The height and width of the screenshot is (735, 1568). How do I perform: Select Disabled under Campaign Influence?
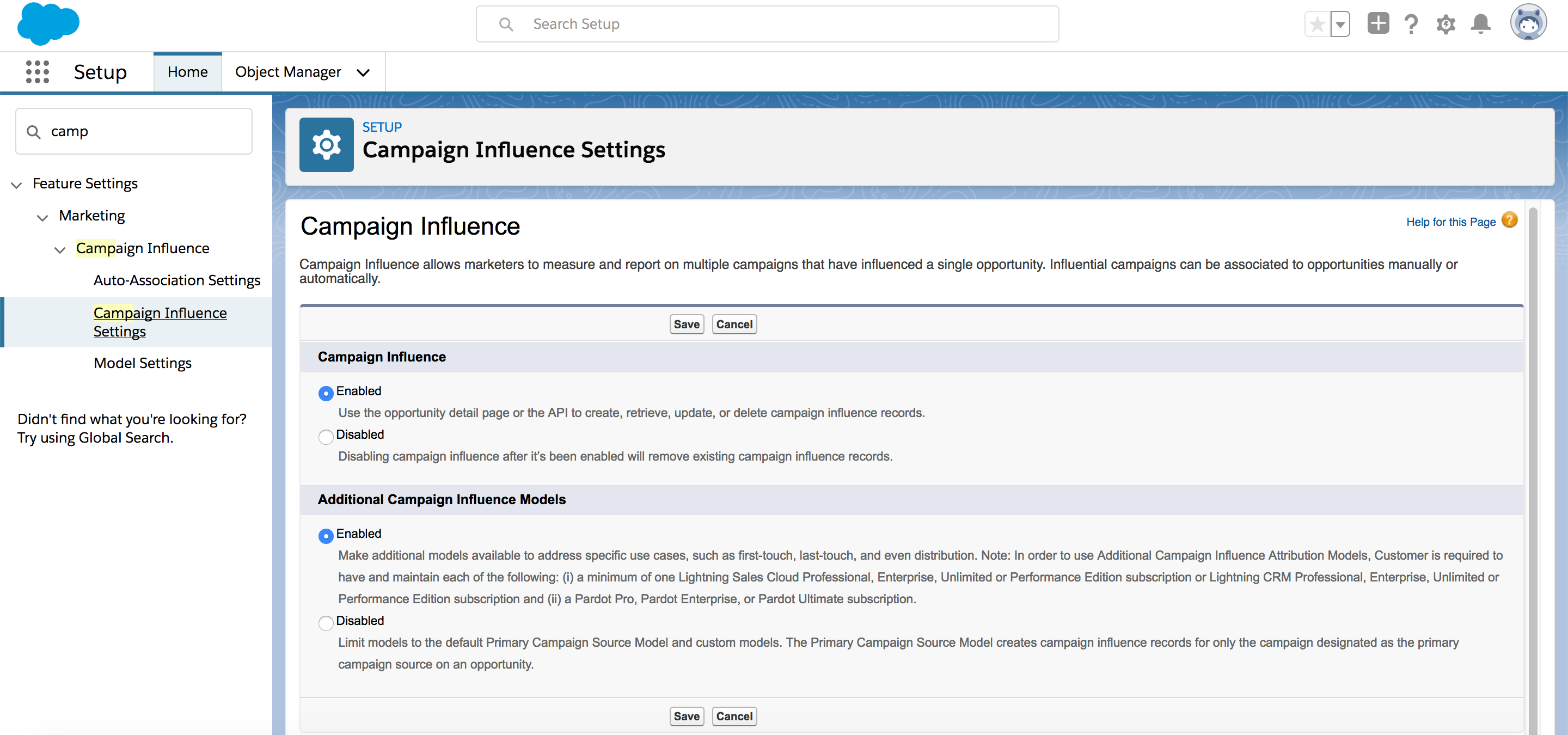coord(326,437)
